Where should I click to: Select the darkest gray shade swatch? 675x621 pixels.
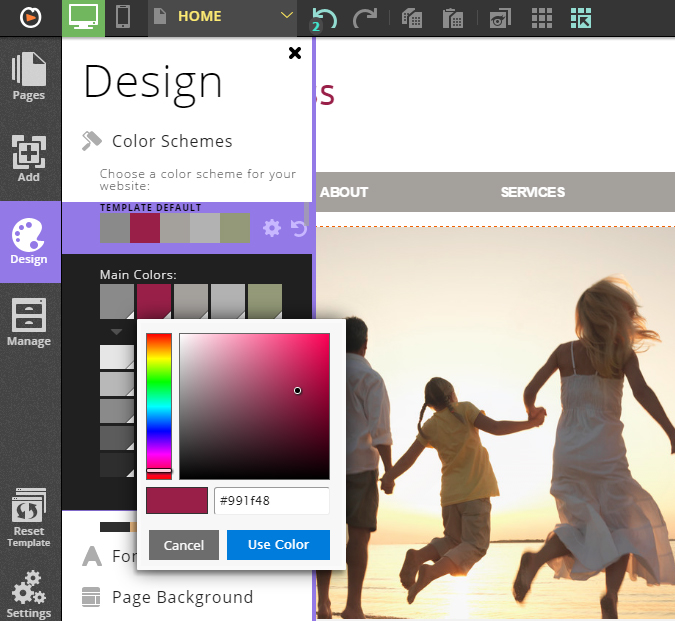(x=117, y=465)
